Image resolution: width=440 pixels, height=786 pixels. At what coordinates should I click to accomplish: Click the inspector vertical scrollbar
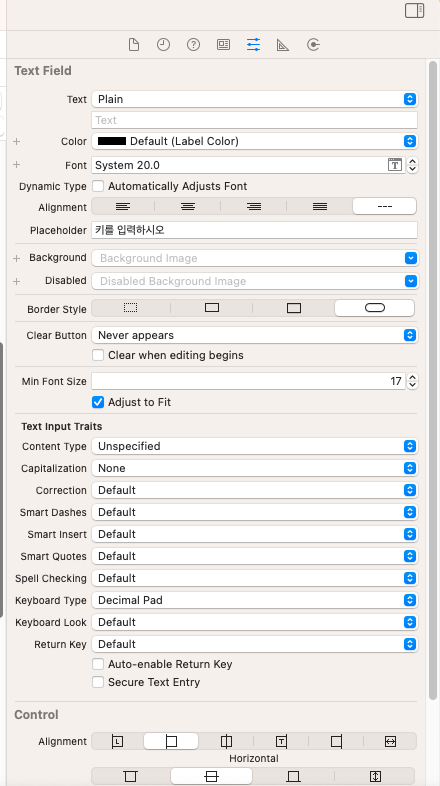(433, 380)
